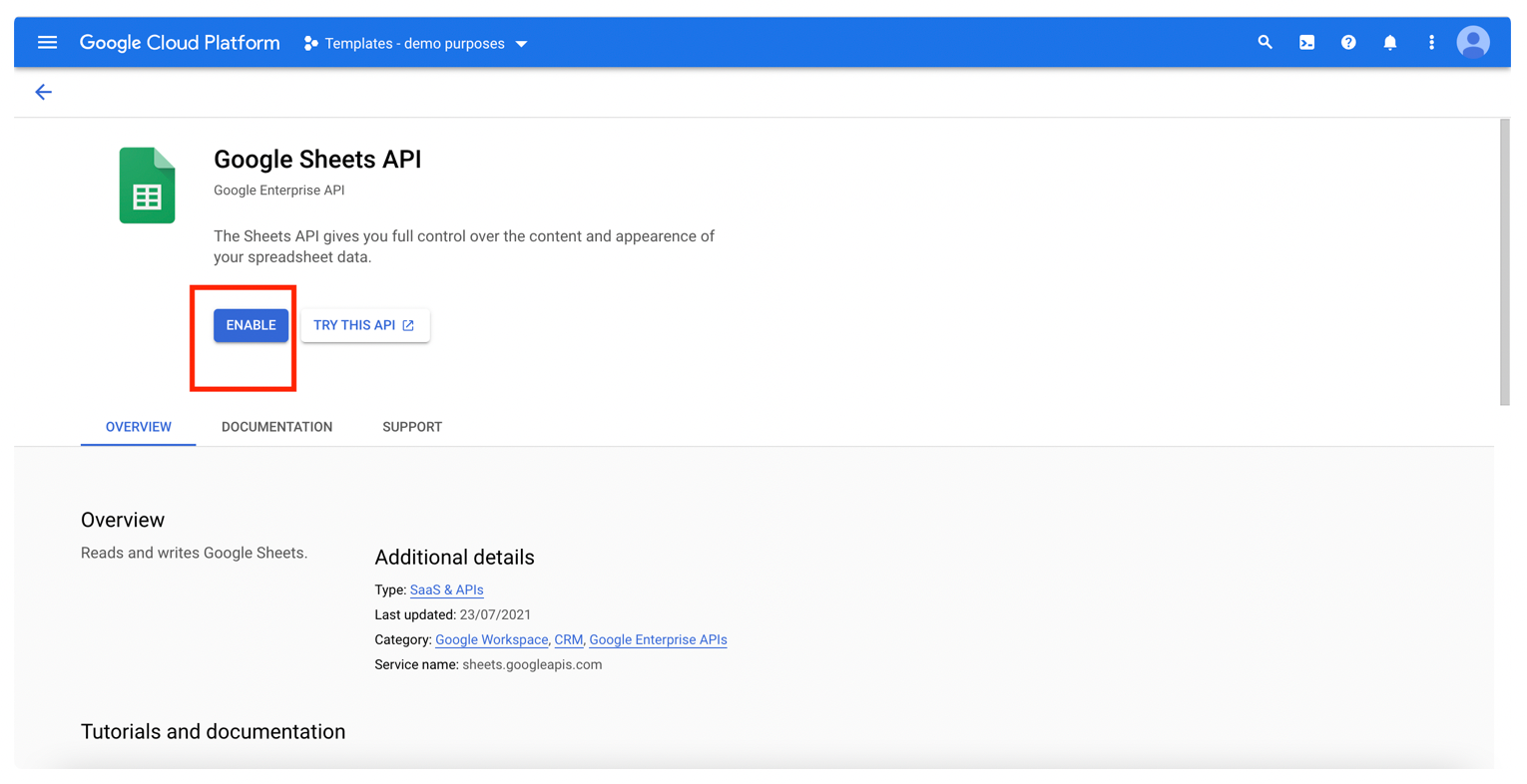Open the Templates - demo purposes project selector

pos(416,44)
